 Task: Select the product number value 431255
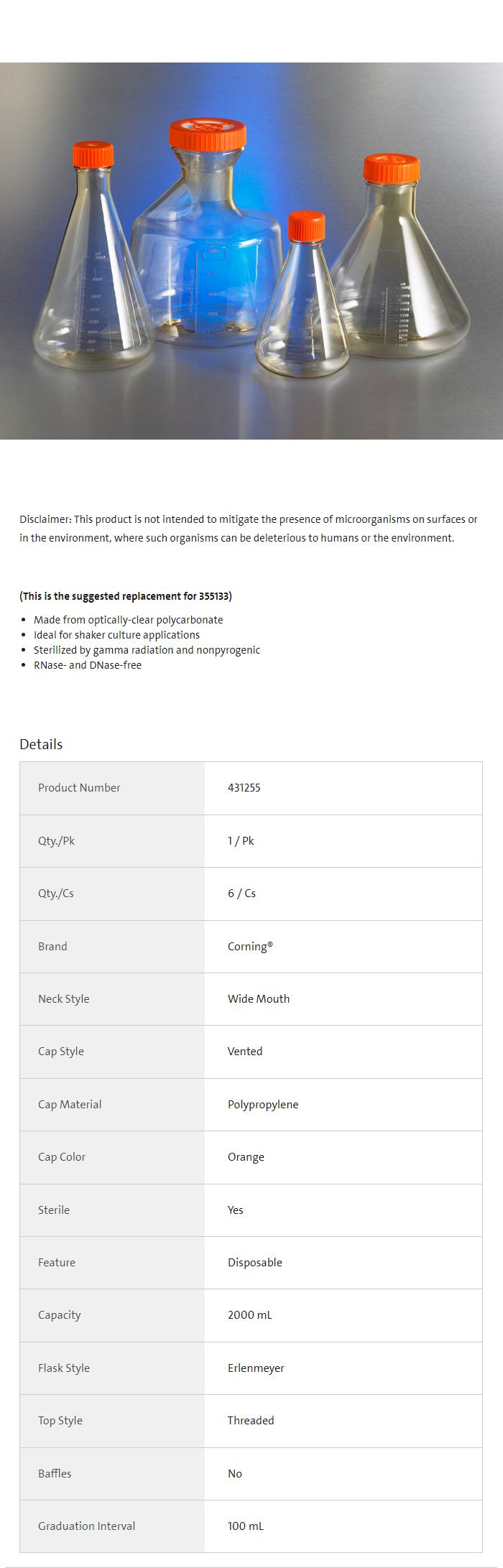244,788
